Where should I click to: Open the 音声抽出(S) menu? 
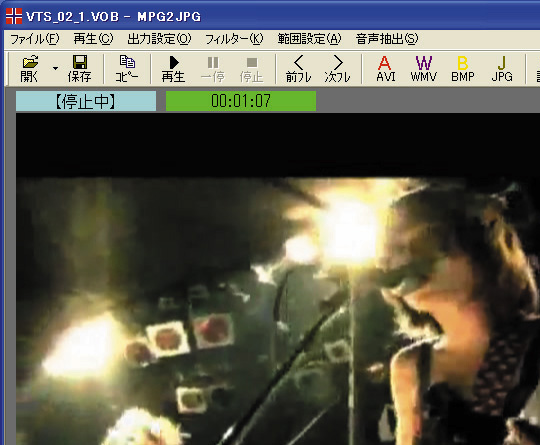point(387,39)
